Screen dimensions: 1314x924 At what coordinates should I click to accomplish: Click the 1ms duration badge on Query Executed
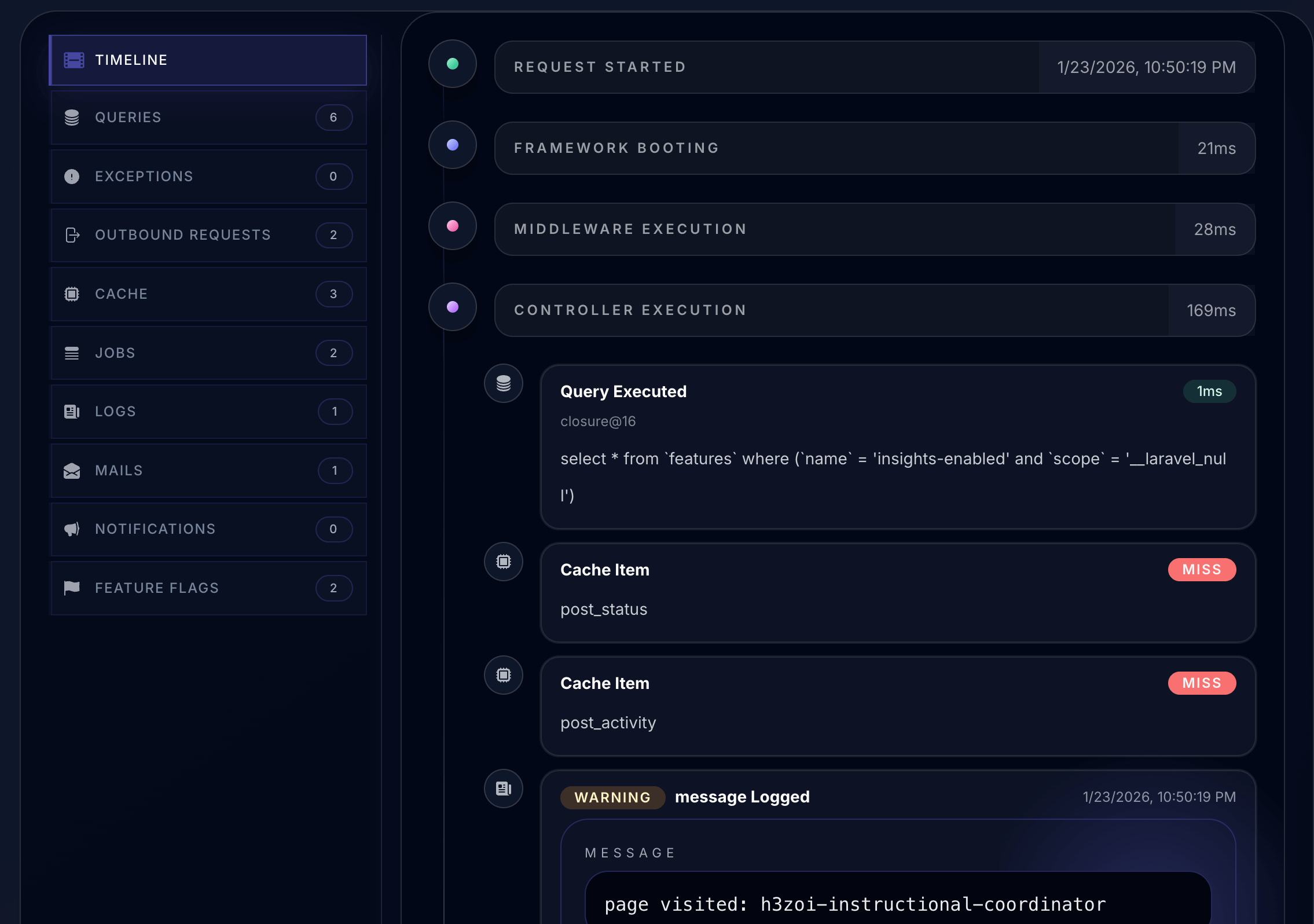click(1210, 391)
